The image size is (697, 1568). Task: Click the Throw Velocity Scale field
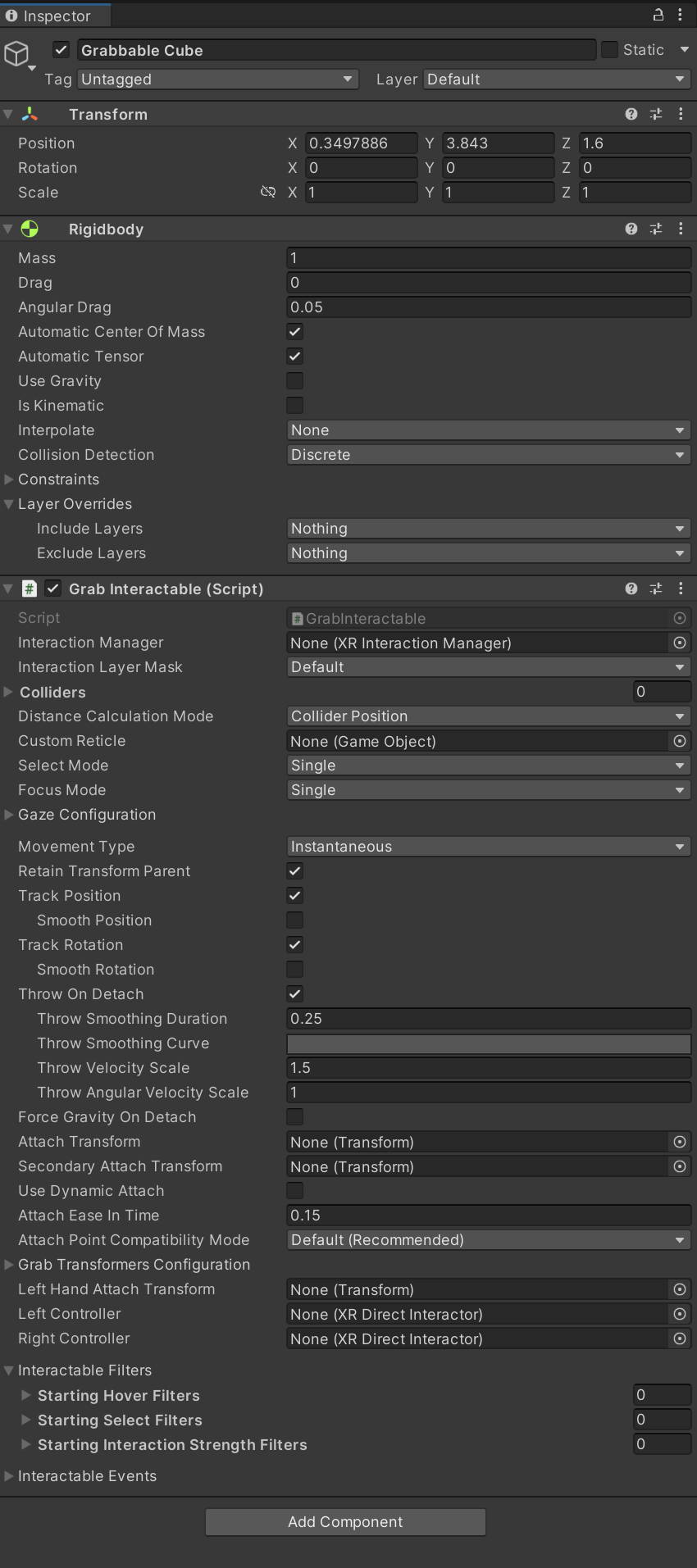coord(489,1068)
